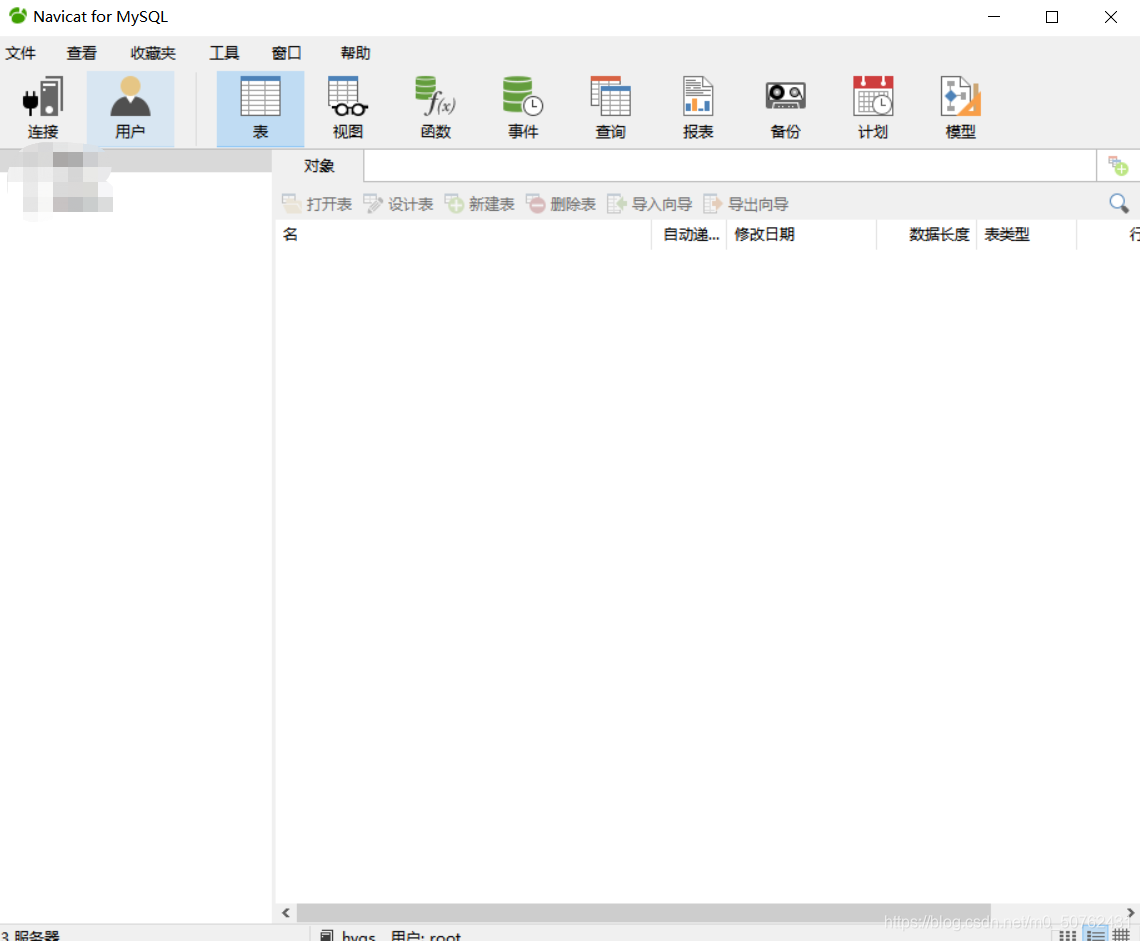
Task: Open the 文件 menu
Action: pyautogui.click(x=21, y=53)
